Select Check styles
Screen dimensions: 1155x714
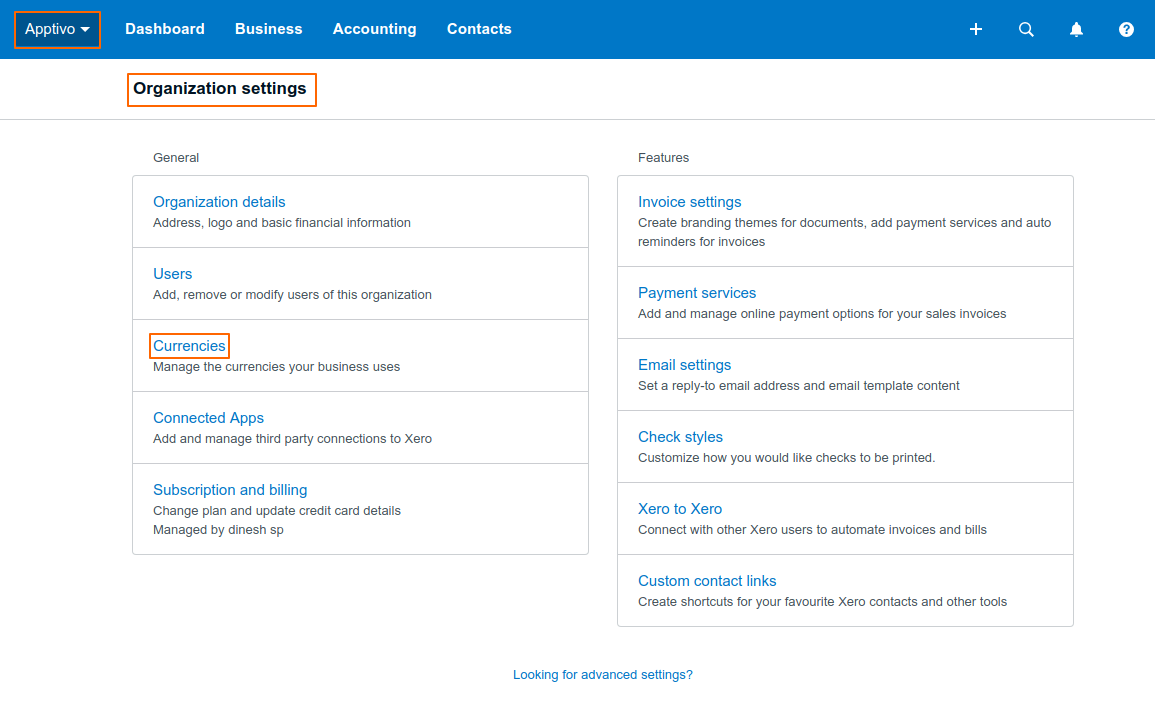point(680,437)
